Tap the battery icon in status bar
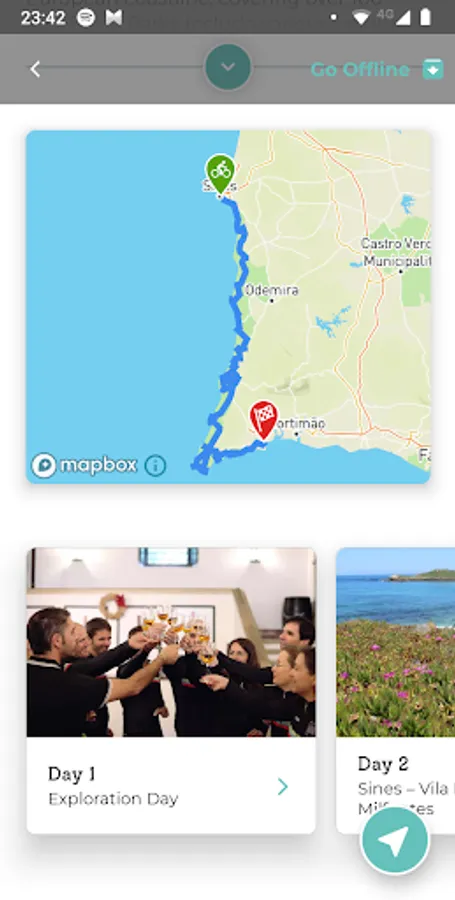455x900 pixels. coord(425,18)
